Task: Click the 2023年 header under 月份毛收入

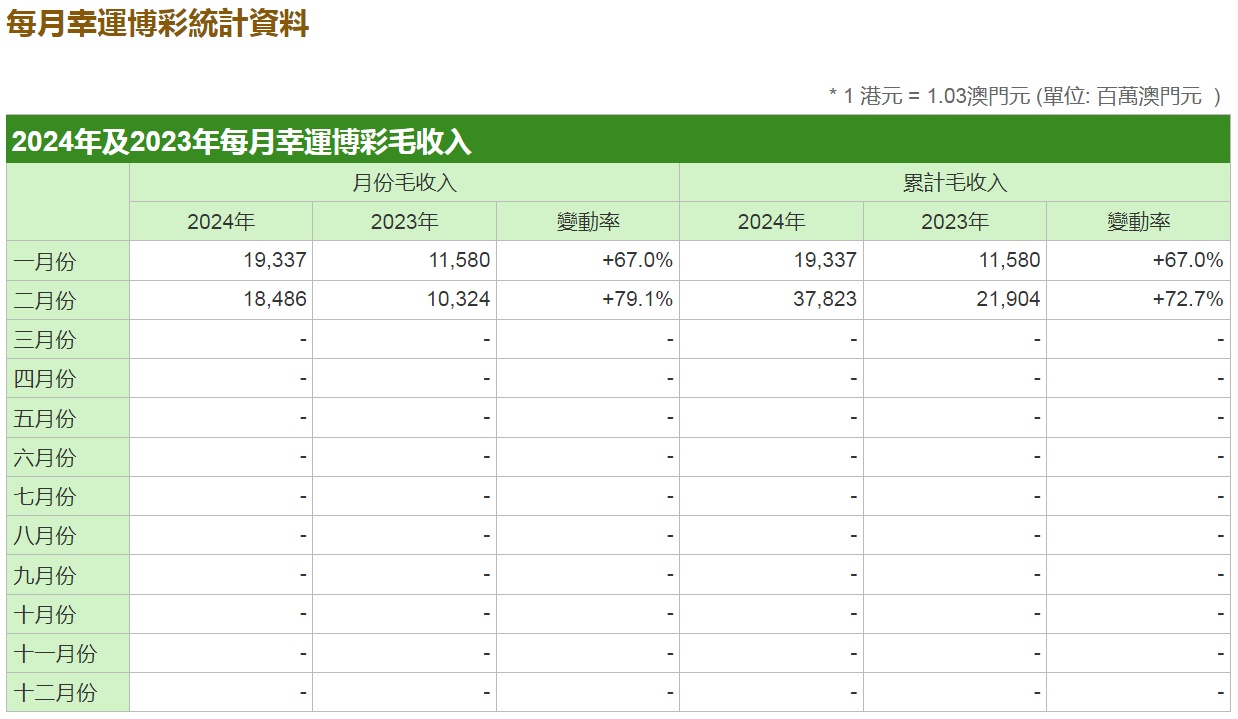Action: pos(404,222)
